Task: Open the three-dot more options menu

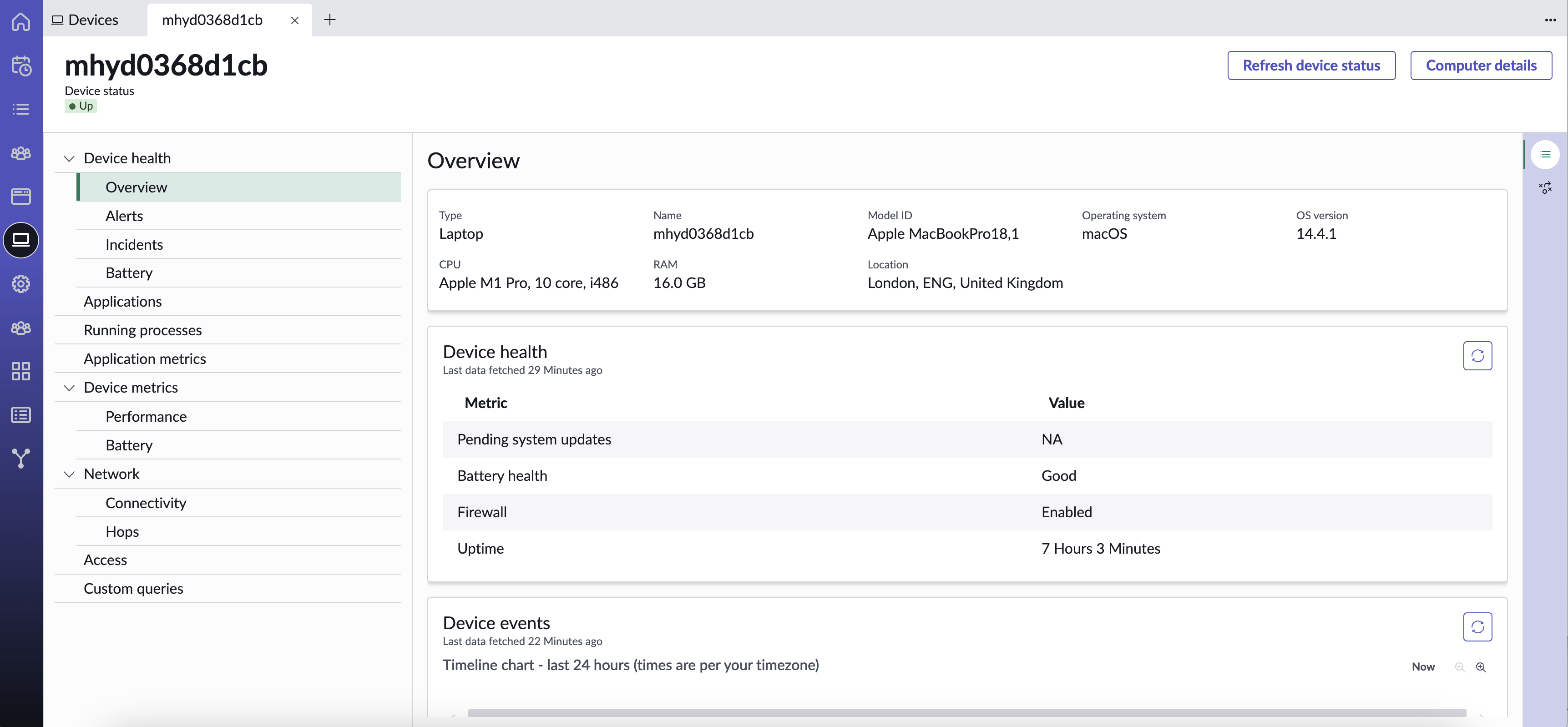Action: click(1550, 20)
